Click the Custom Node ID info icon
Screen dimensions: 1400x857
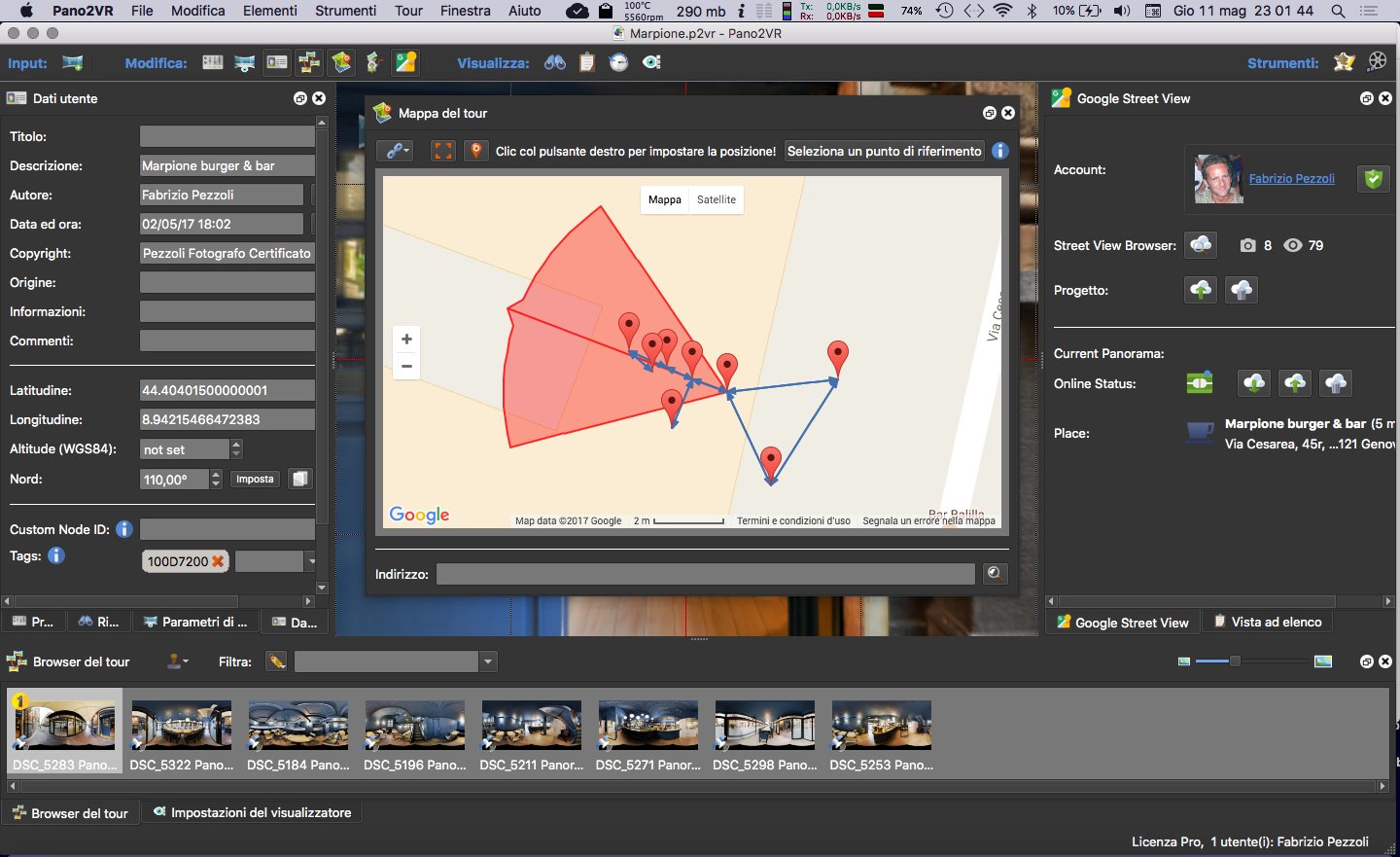(124, 529)
